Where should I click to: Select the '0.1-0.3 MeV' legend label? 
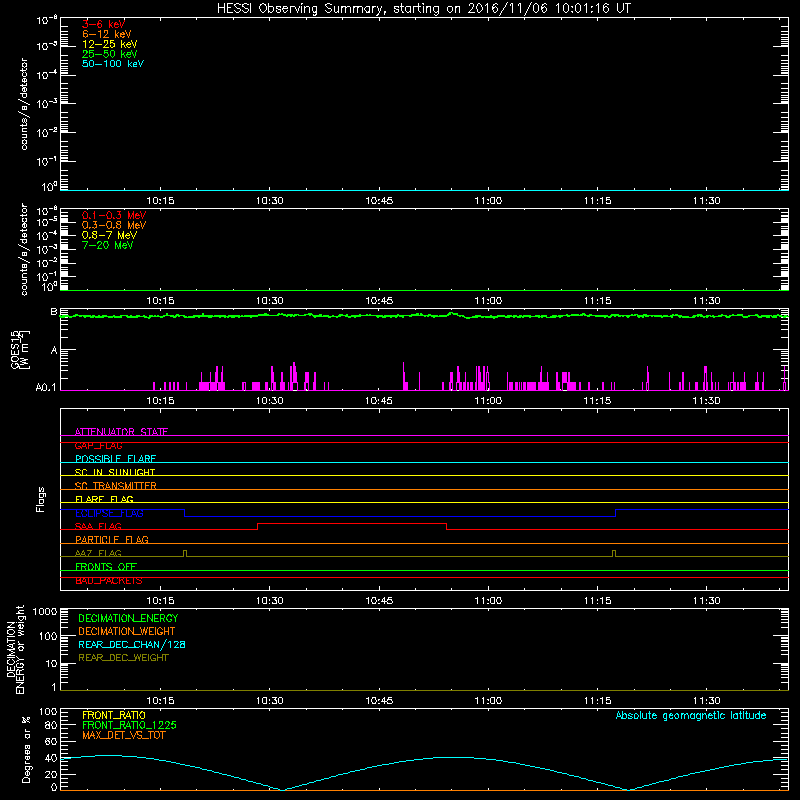tap(114, 215)
